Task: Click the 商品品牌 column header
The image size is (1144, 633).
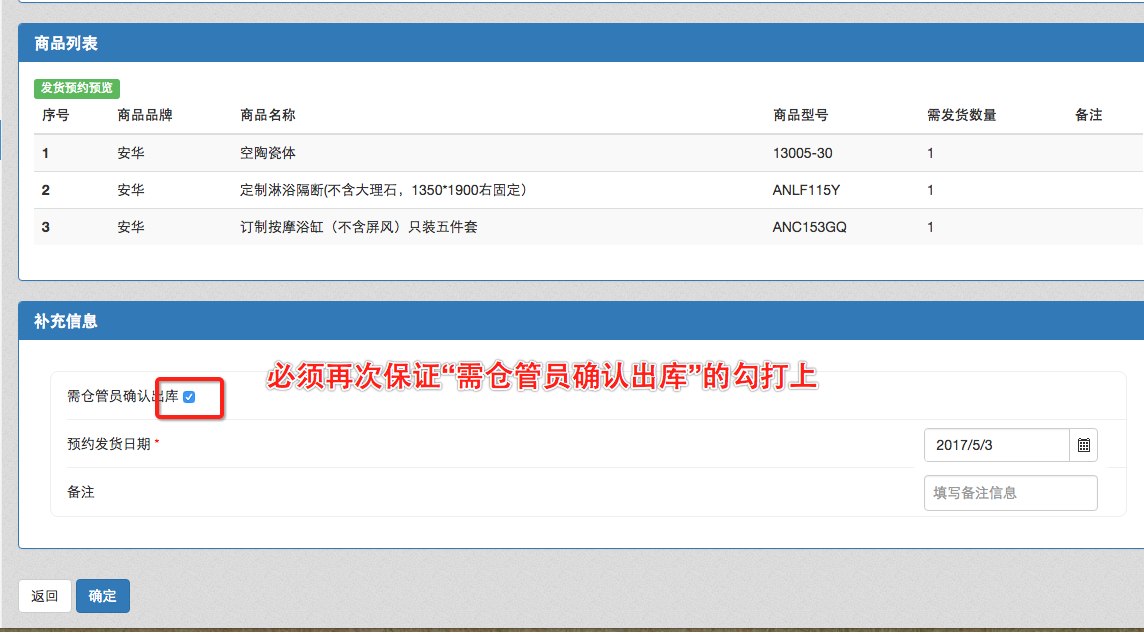Action: [x=144, y=115]
